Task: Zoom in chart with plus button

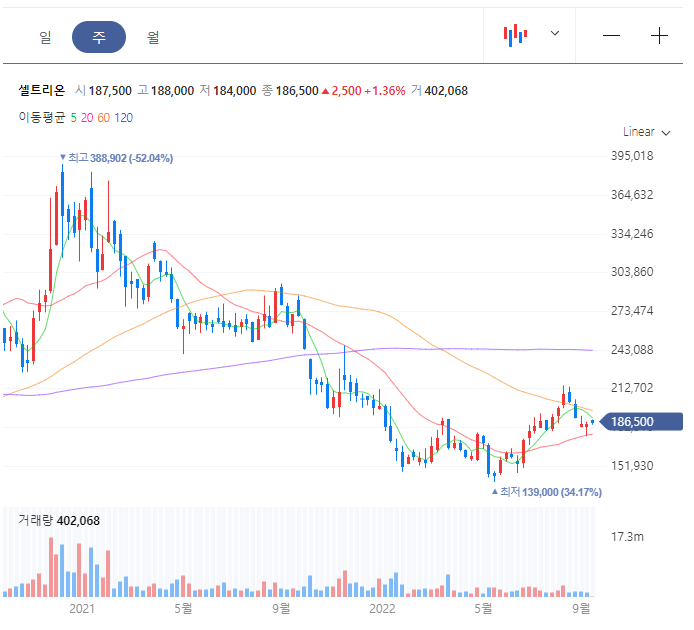Action: pyautogui.click(x=659, y=35)
